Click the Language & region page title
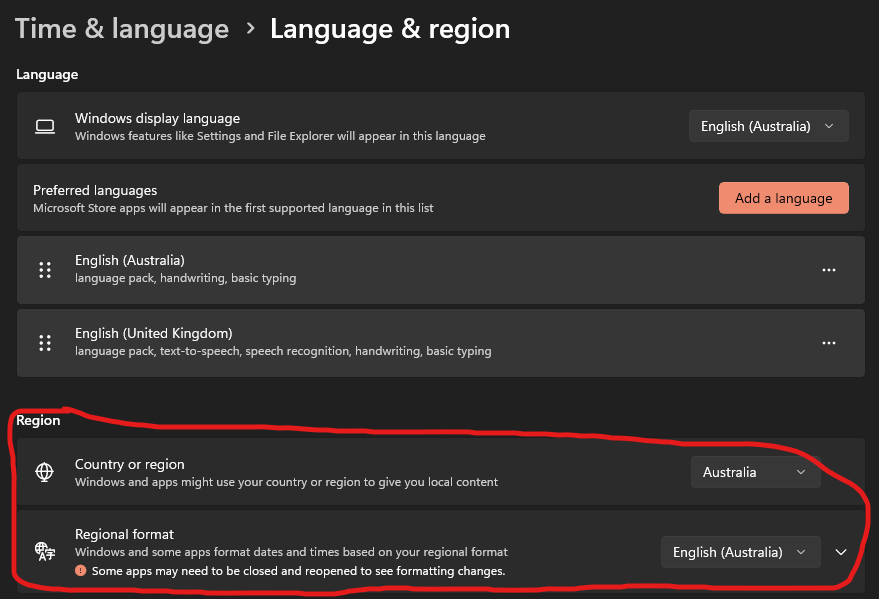The image size is (879, 599). [390, 29]
